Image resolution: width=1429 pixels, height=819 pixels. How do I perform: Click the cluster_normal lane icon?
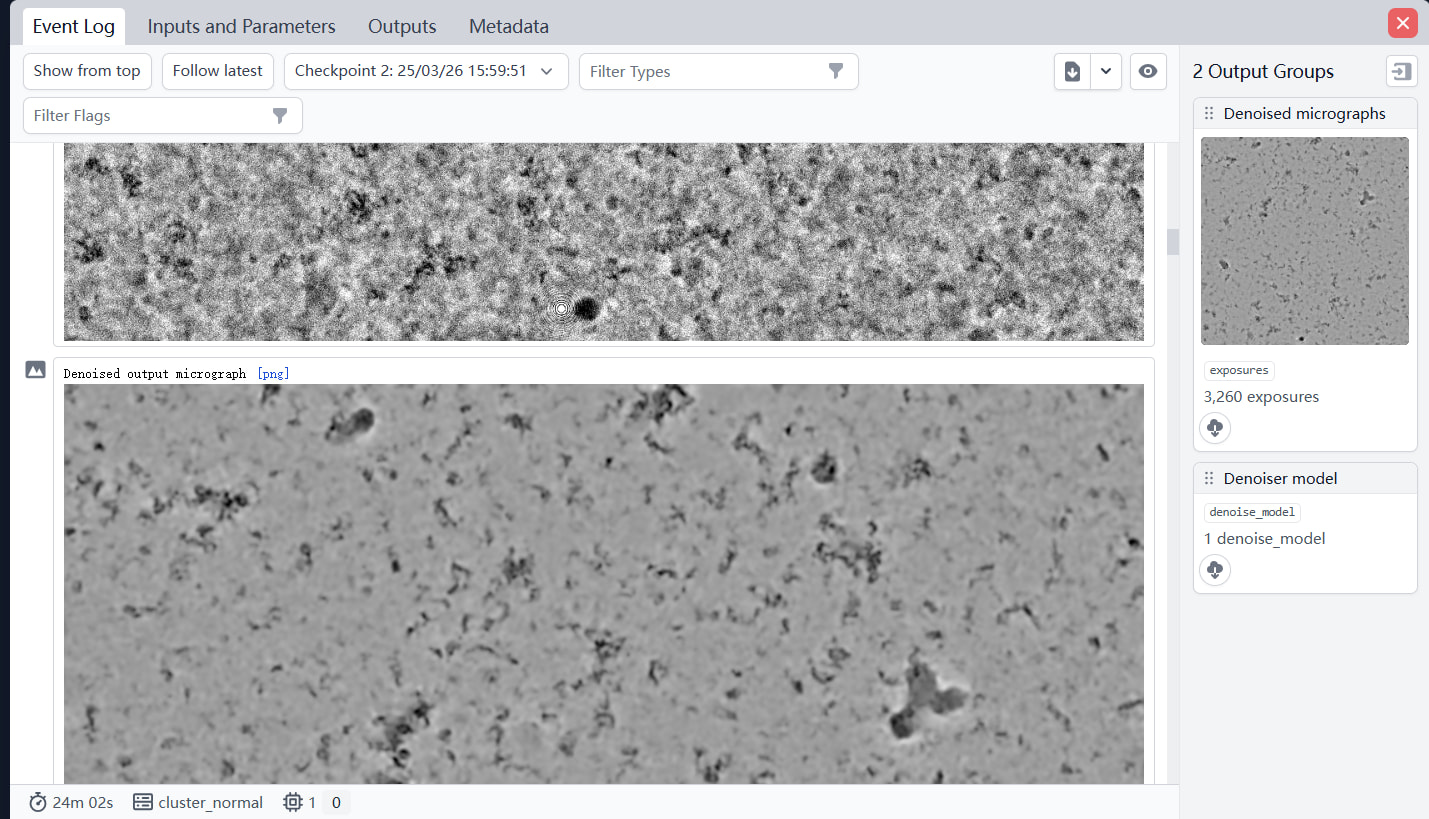coord(143,802)
